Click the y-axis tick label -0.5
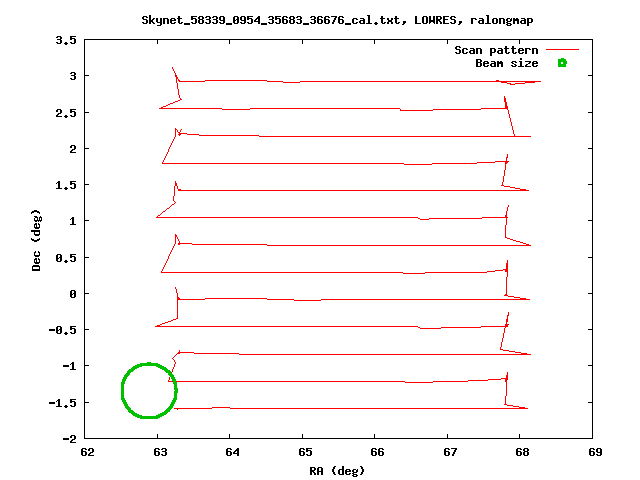This screenshot has width=640, height=480. pyautogui.click(x=62, y=330)
